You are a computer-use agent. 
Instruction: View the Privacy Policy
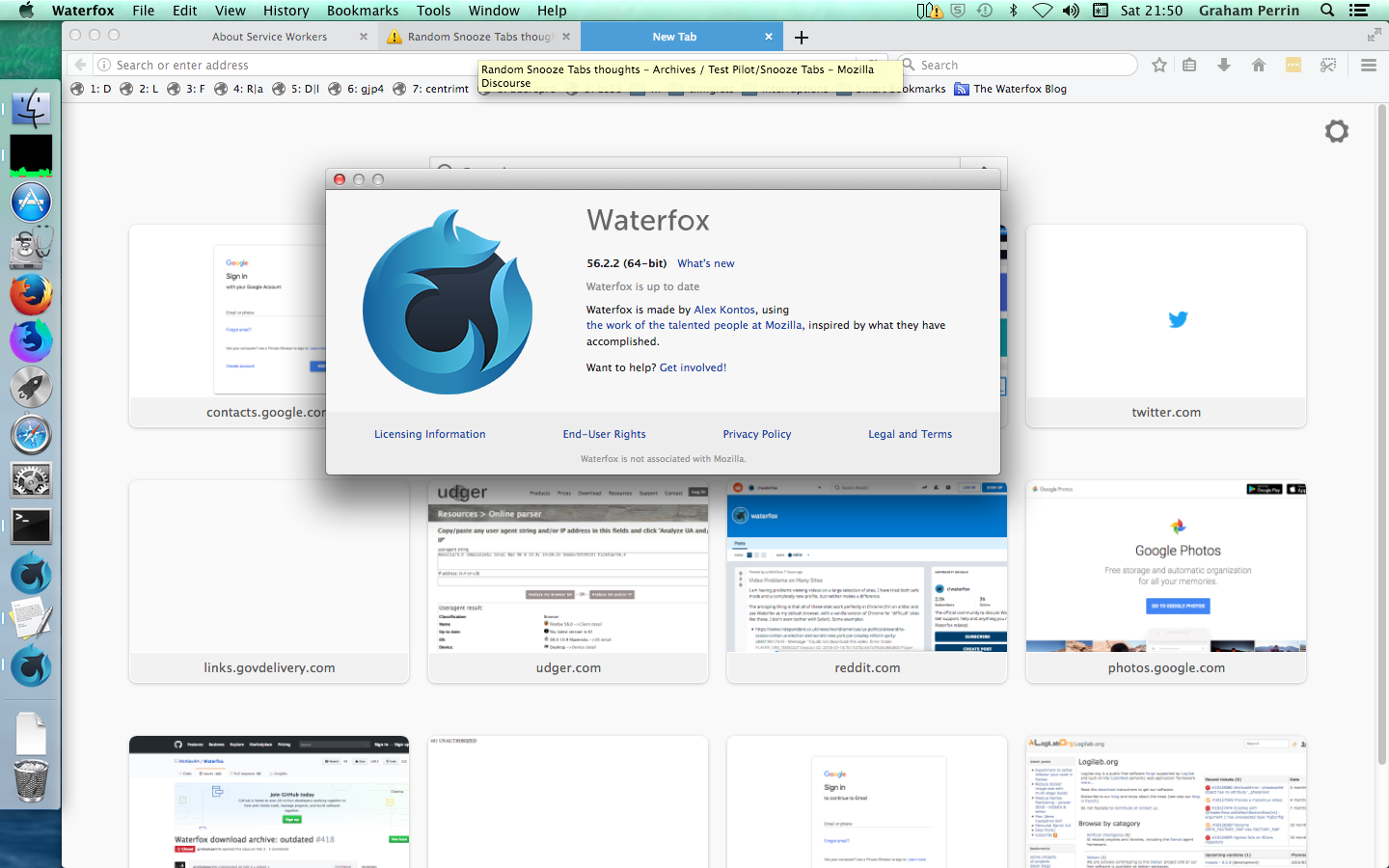(756, 434)
